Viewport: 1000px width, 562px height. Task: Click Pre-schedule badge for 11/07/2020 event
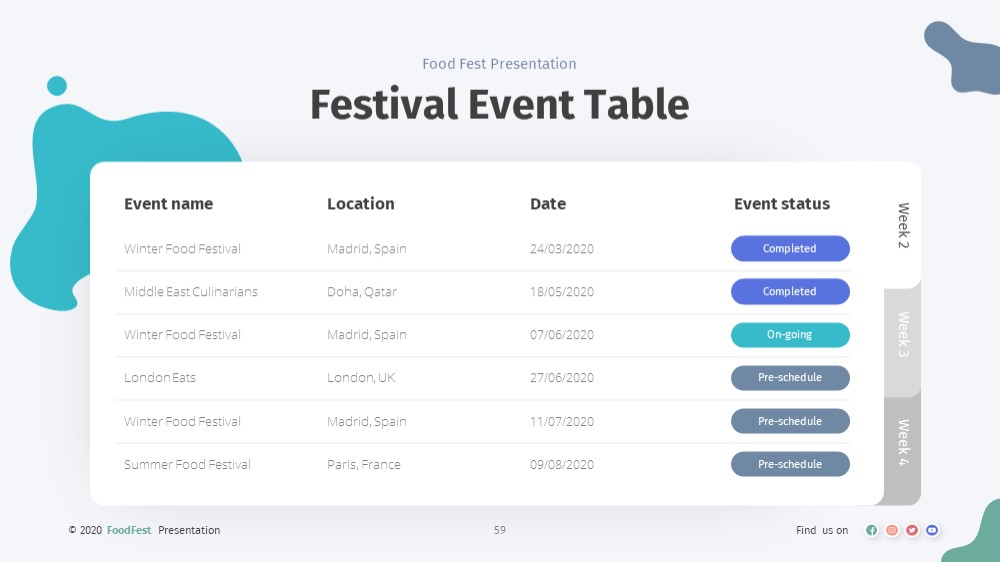click(x=790, y=421)
